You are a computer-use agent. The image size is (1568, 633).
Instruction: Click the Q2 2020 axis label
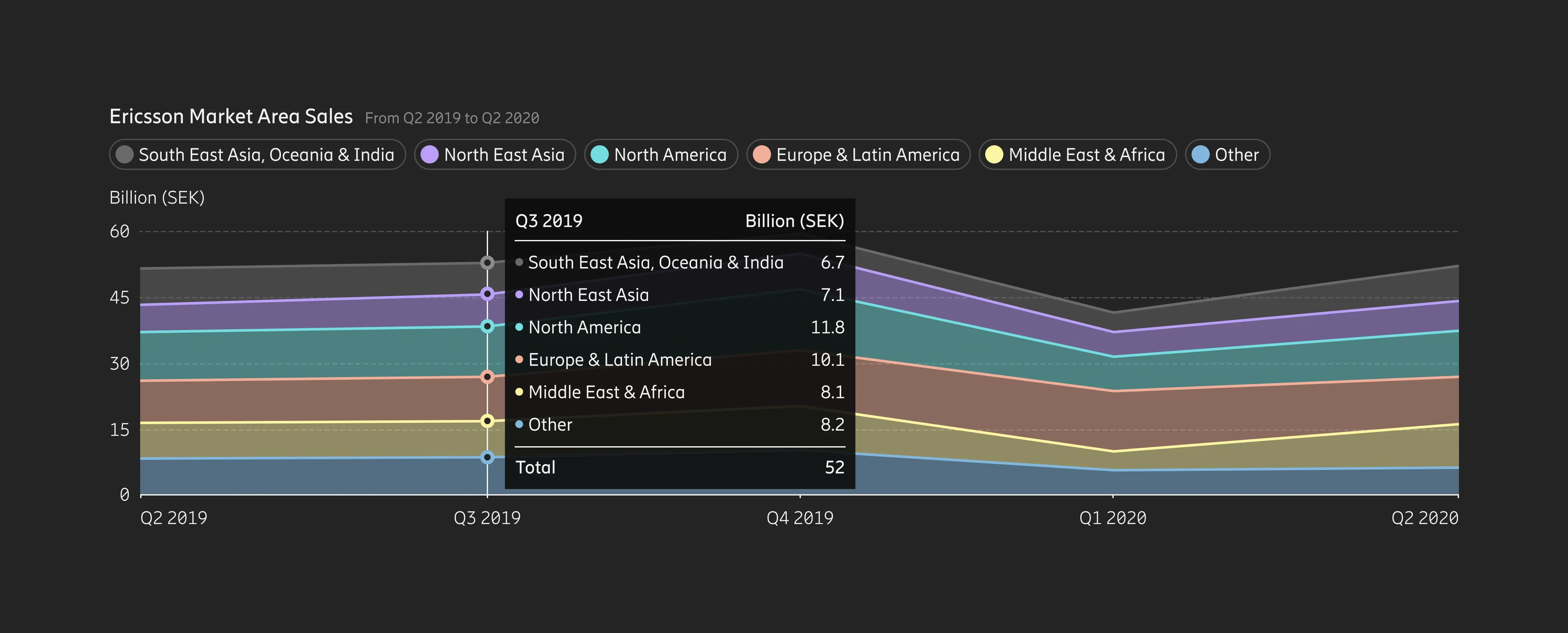click(x=1424, y=518)
